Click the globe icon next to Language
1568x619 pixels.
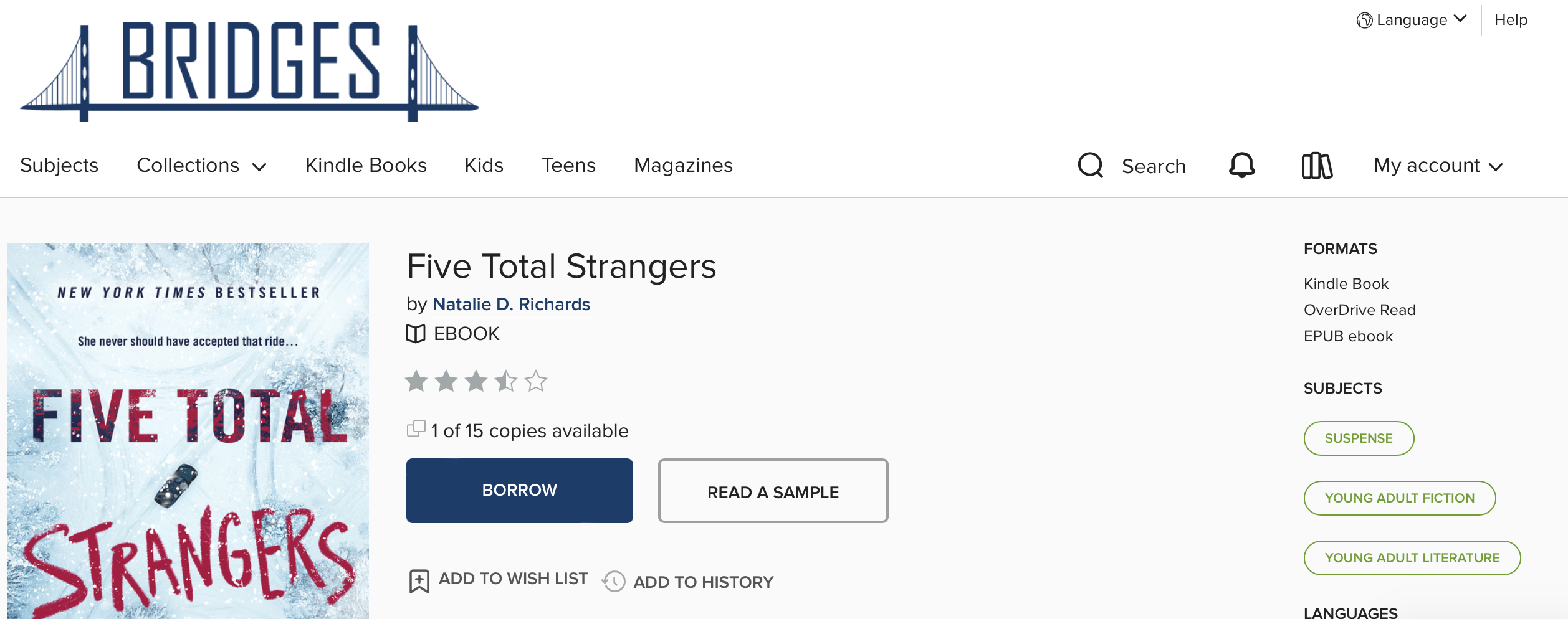point(1364,21)
